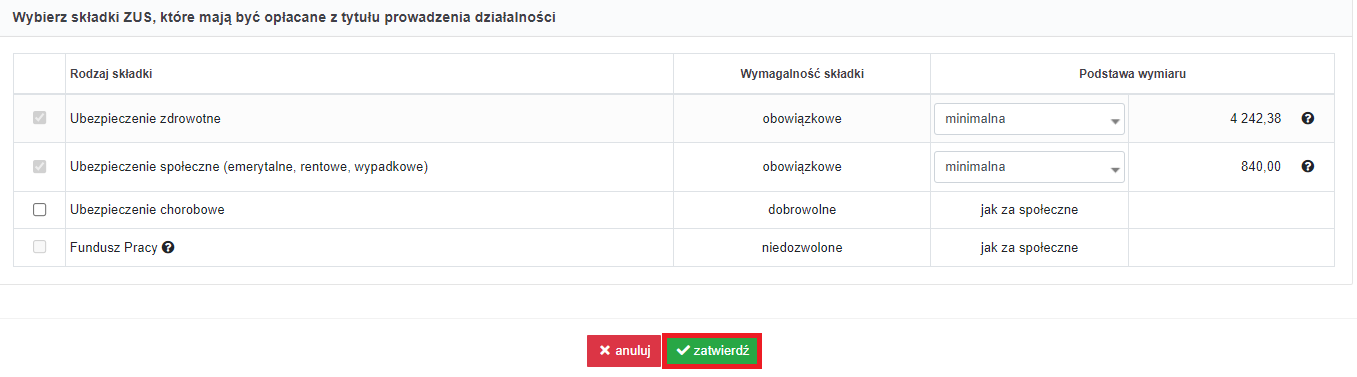1357x377 pixels.
Task: Toggle Ubezpieczenie zdrowotne checkbox
Action: coord(40,118)
